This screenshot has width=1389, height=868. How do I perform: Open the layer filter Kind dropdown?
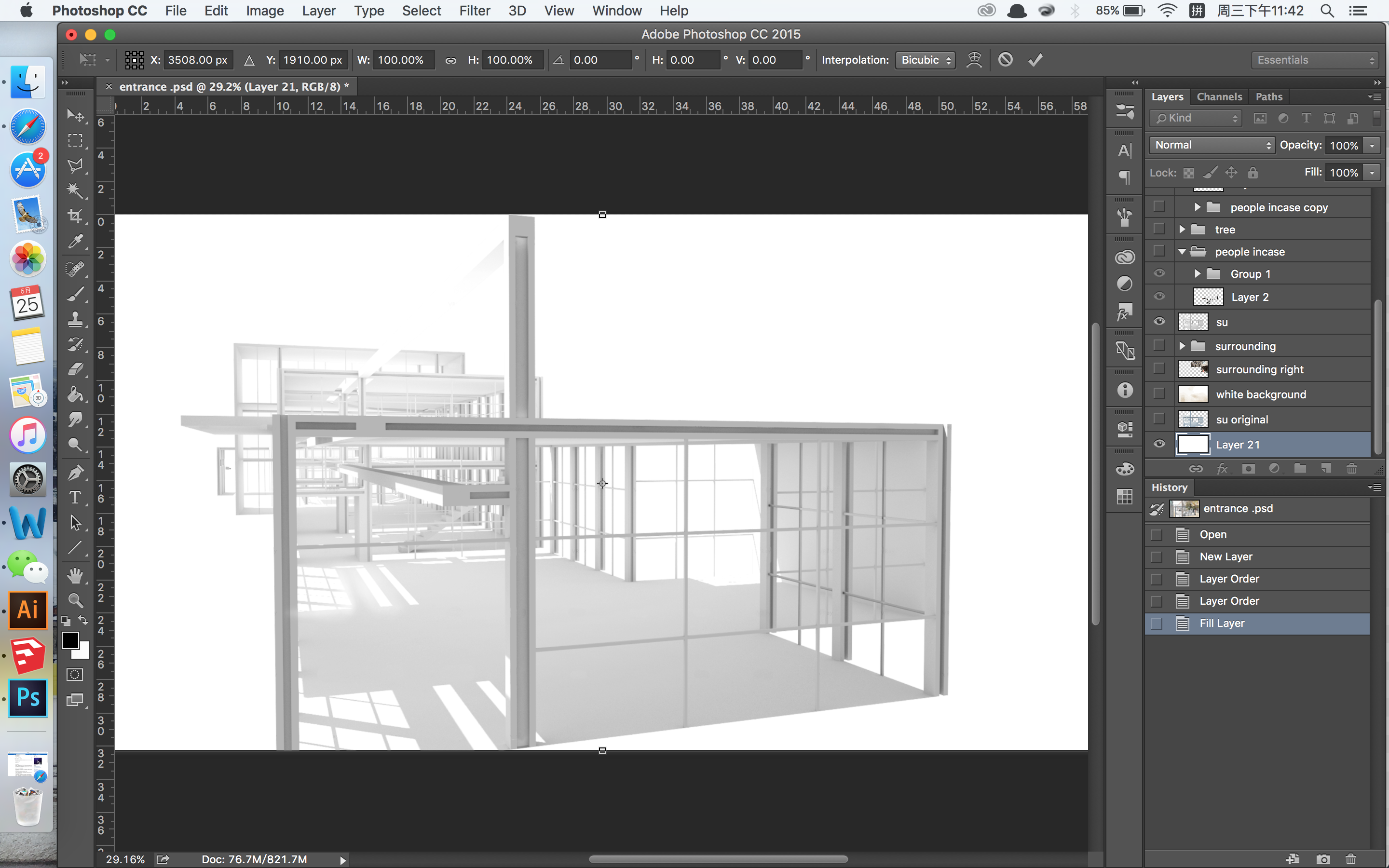coord(1196,118)
